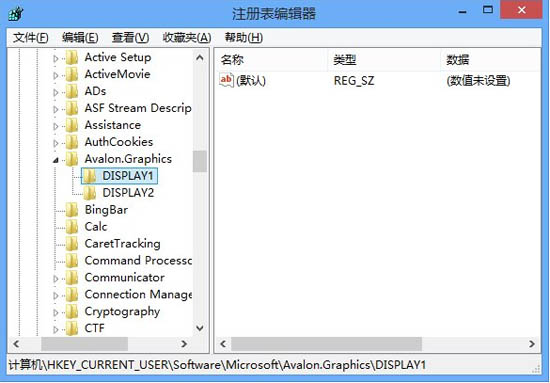Minimize the 注册表编辑器 window
The height and width of the screenshot is (383, 550).
pyautogui.click(x=463, y=12)
